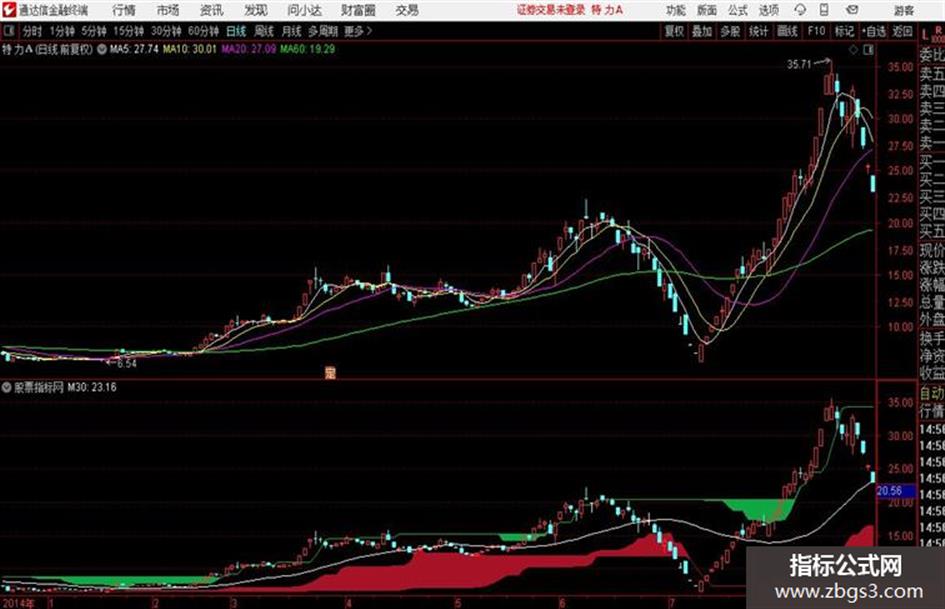The width and height of the screenshot is (945, 609).
Task: Switch to 30分钟 chart period
Action: click(166, 31)
